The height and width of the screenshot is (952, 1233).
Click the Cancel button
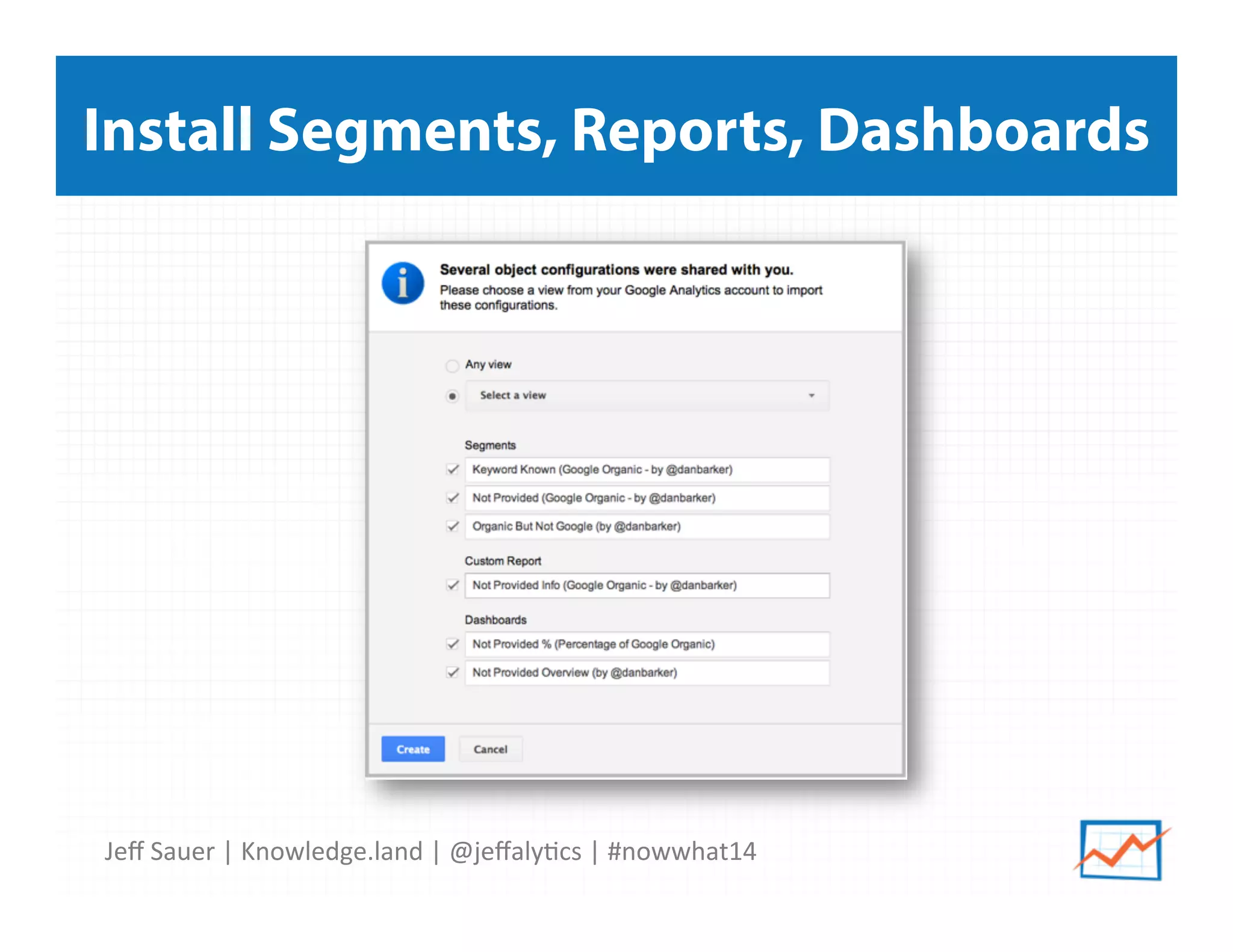point(491,749)
